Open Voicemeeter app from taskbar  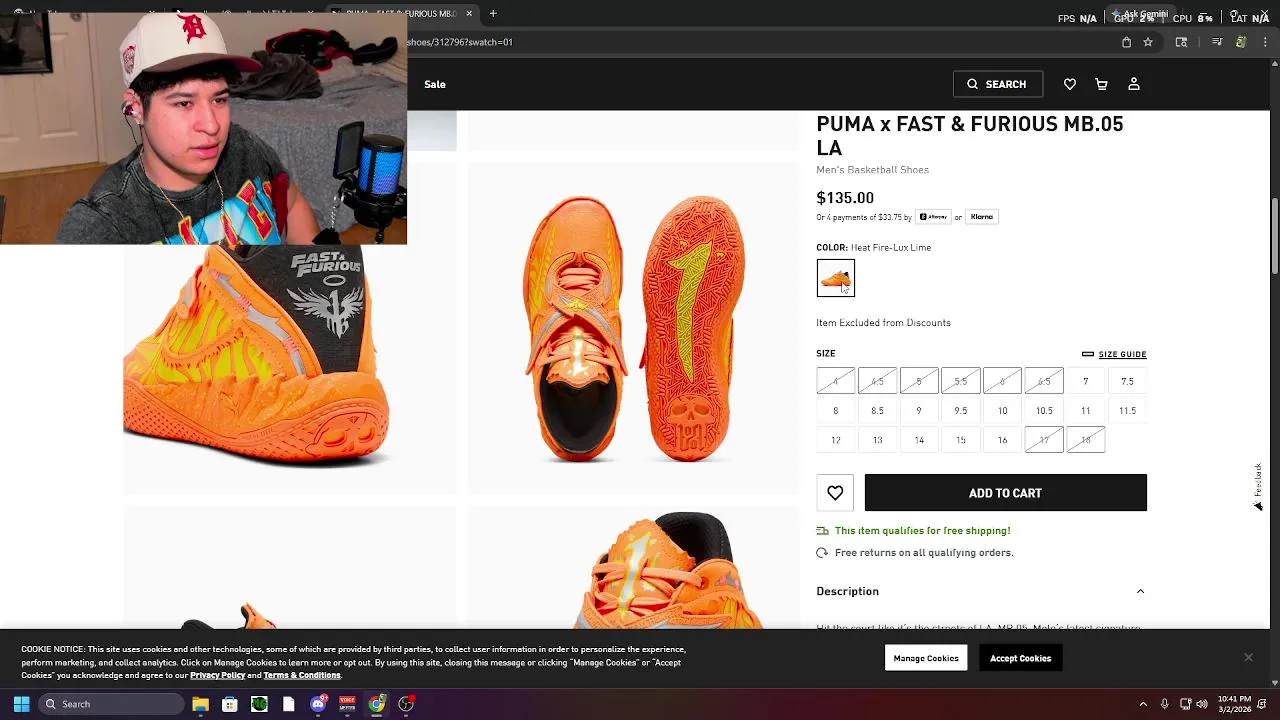pyautogui.click(x=347, y=704)
